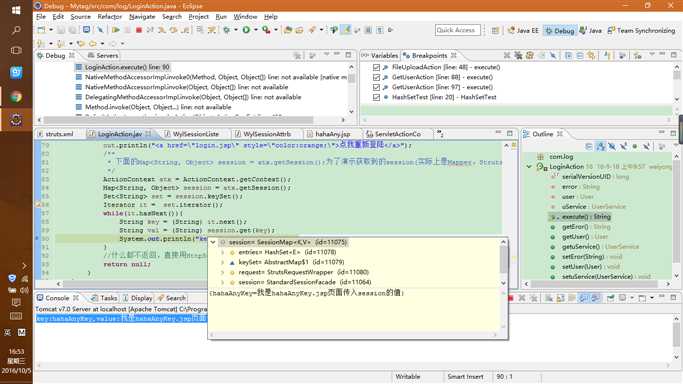Open the Refactor menu
The image size is (683, 384).
tap(109, 17)
